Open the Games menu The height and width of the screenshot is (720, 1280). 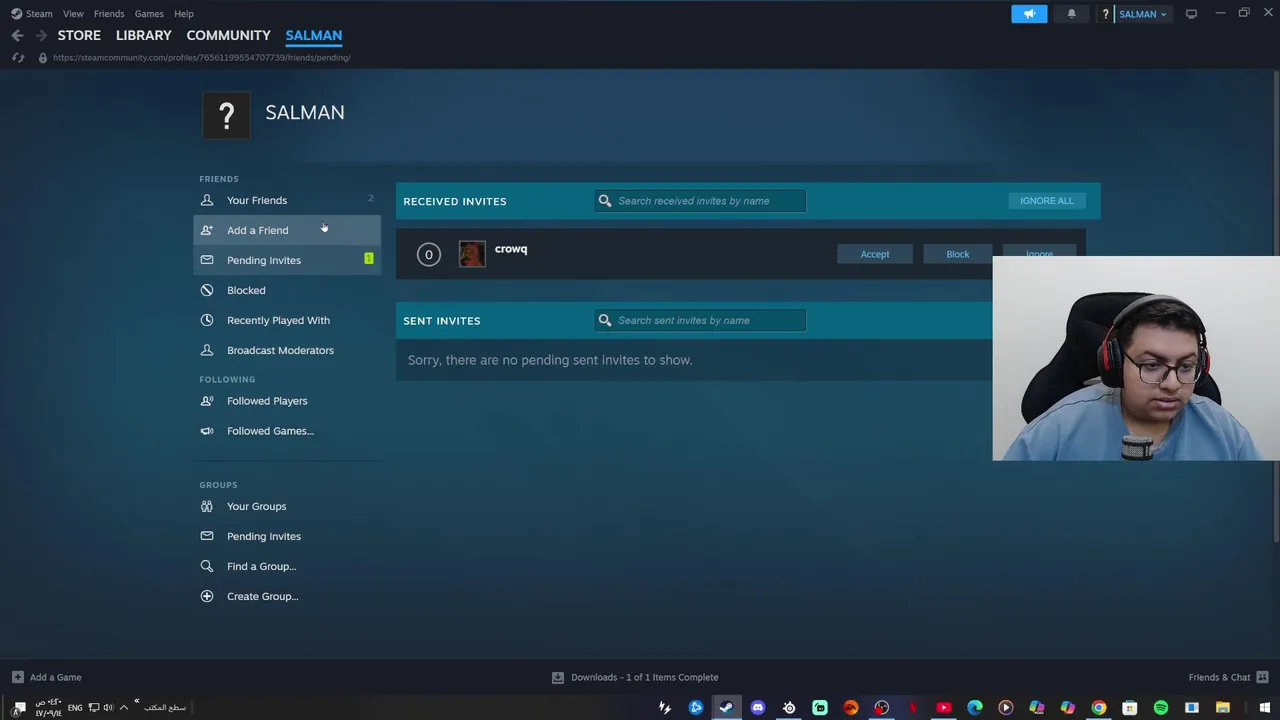[149, 14]
